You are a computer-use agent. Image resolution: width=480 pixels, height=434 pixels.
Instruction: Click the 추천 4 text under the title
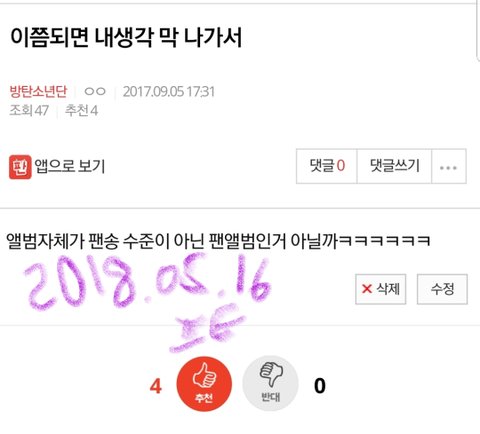(81, 111)
